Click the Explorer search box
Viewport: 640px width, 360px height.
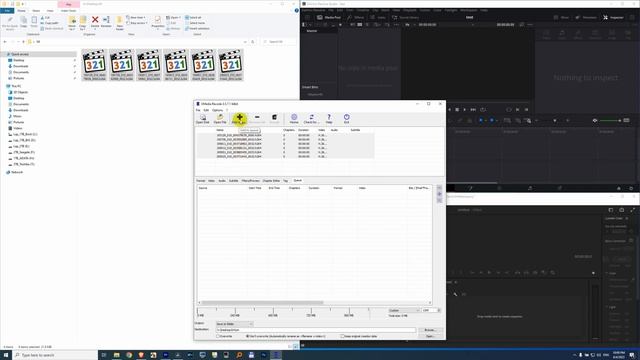point(279,42)
